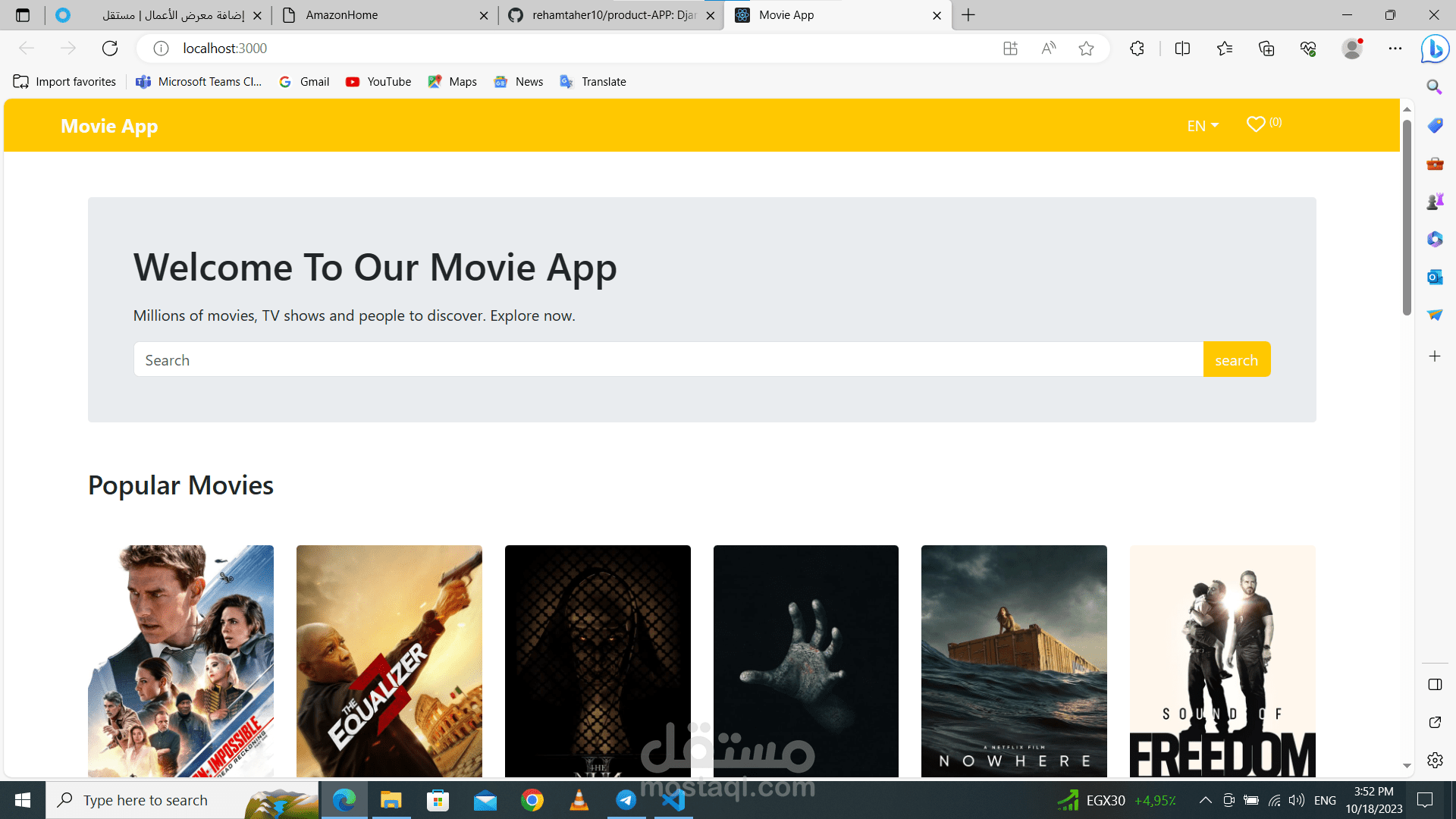Expand the EN language dropdown
This screenshot has width=1456, height=819.
pyautogui.click(x=1203, y=126)
